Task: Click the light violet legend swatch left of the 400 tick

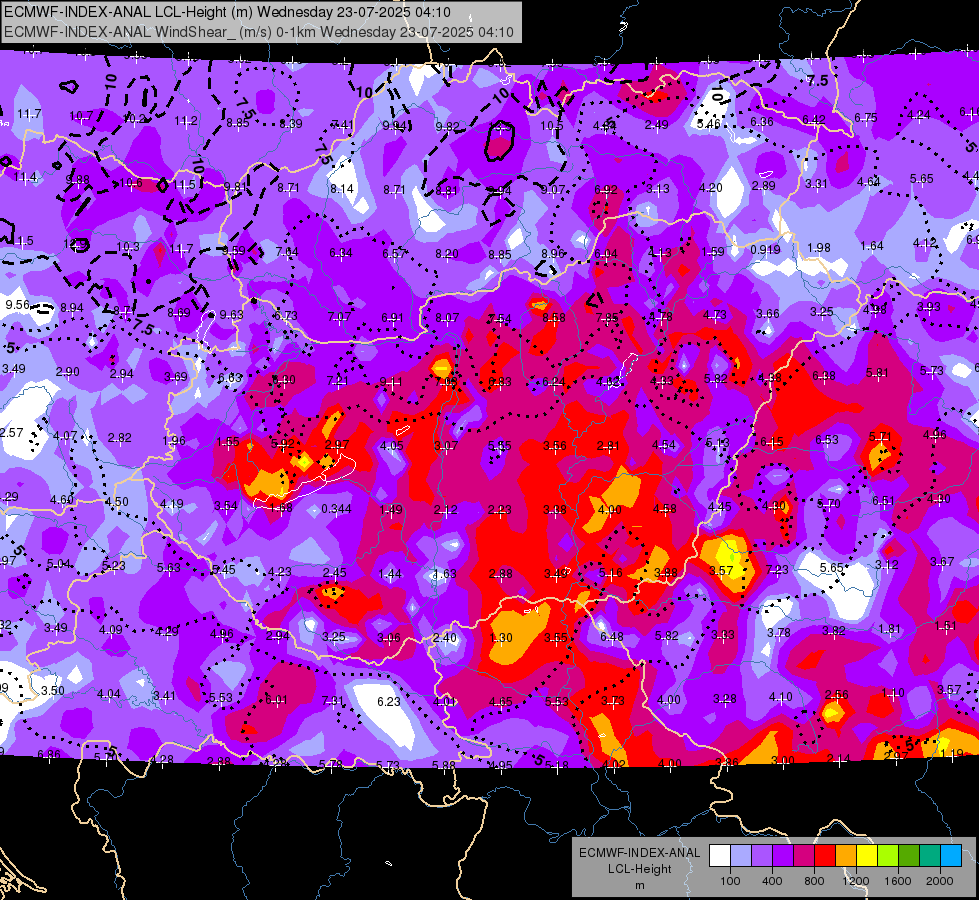Action: click(x=762, y=856)
